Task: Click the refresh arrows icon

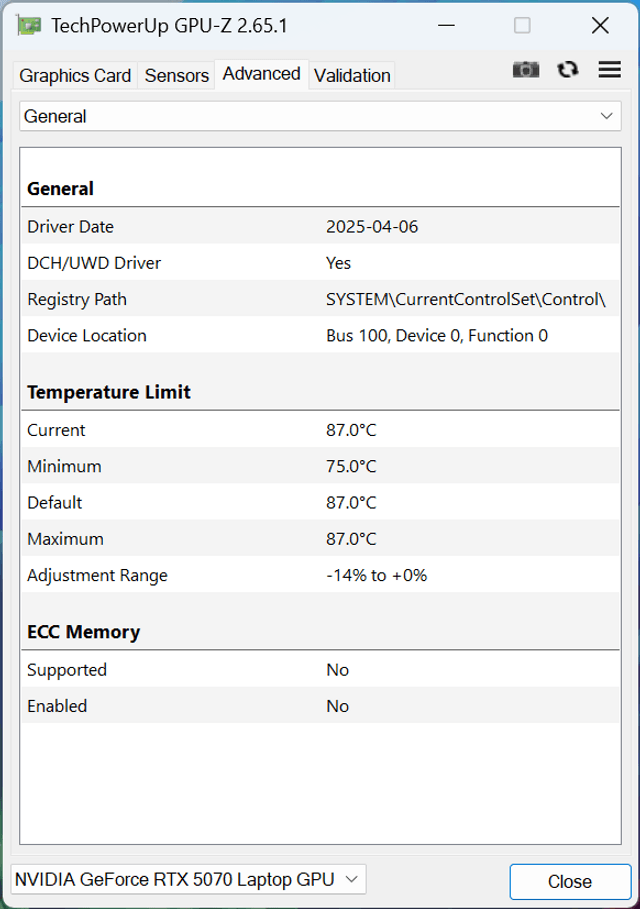Action: click(568, 70)
